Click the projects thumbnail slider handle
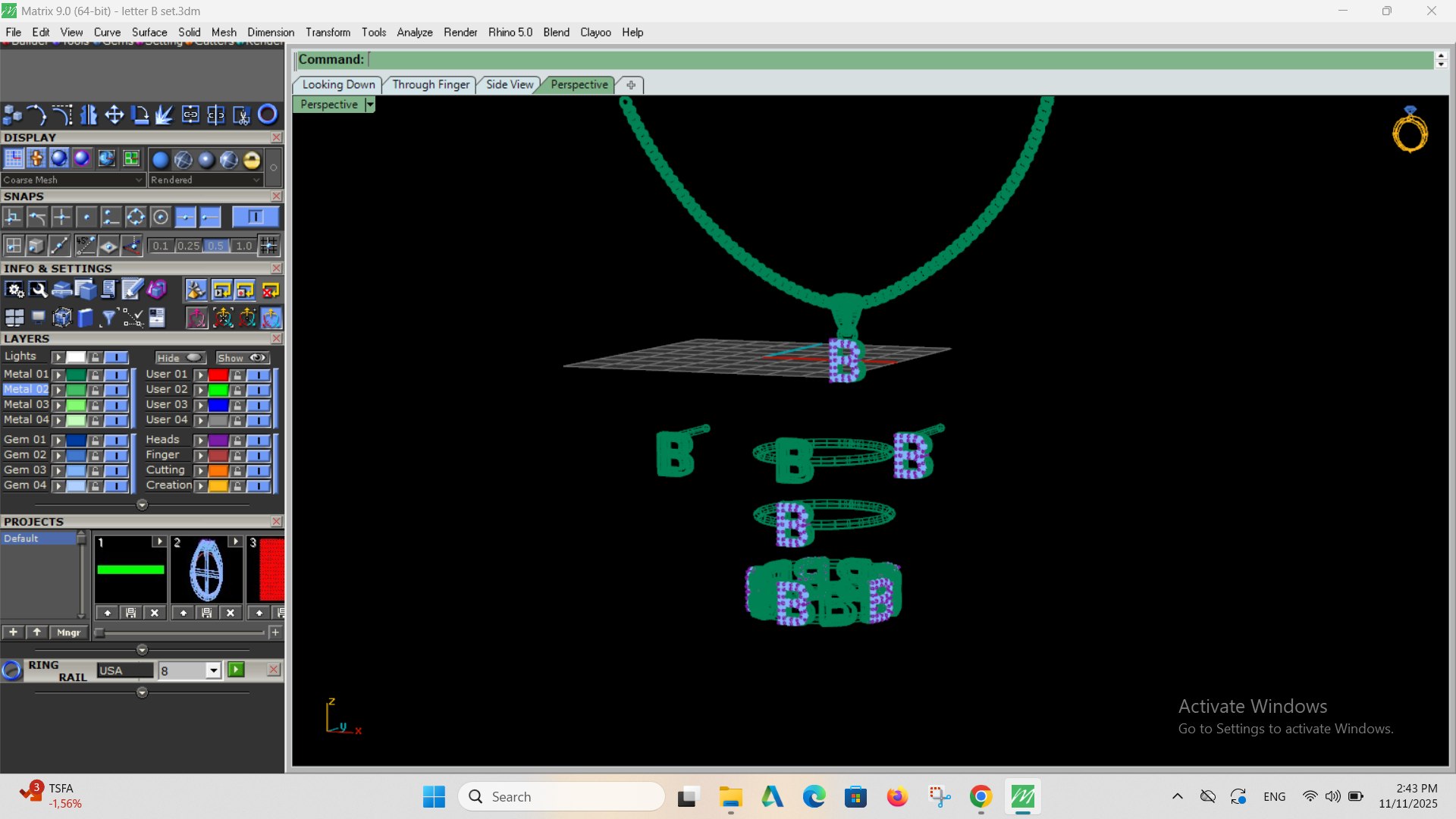The height and width of the screenshot is (819, 1456). tap(99, 632)
